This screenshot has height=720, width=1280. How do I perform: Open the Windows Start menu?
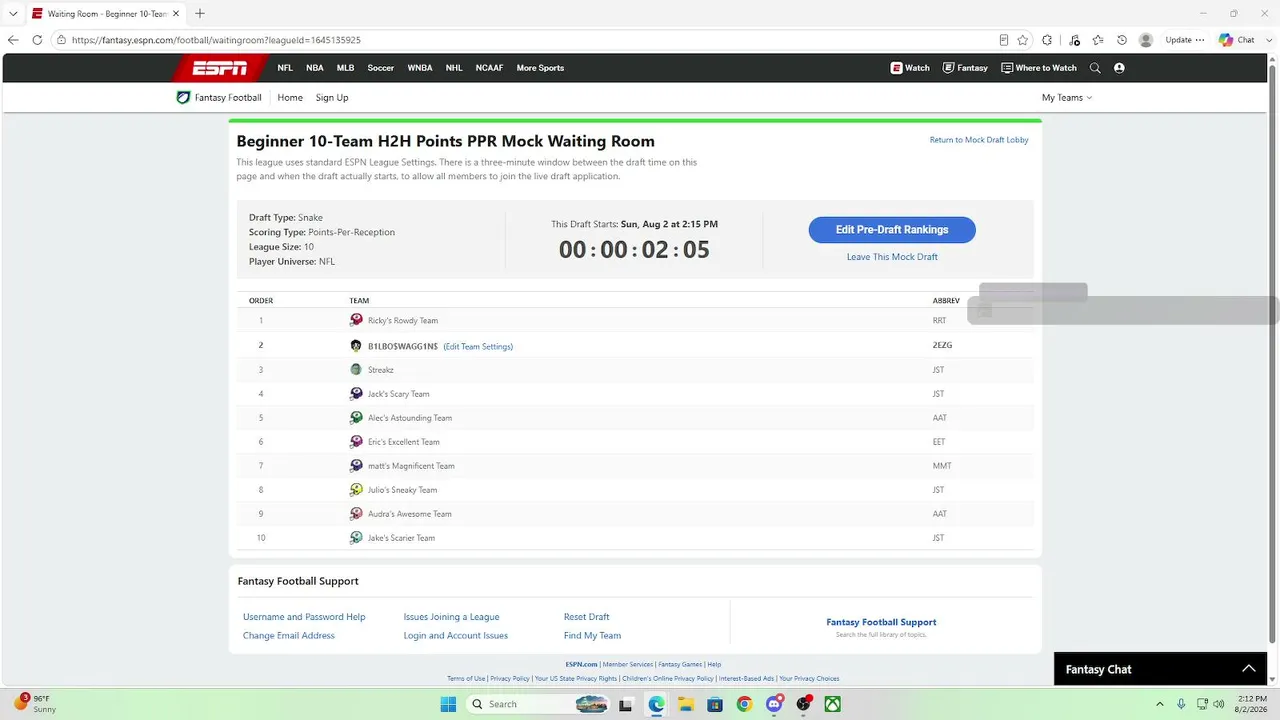tap(448, 704)
